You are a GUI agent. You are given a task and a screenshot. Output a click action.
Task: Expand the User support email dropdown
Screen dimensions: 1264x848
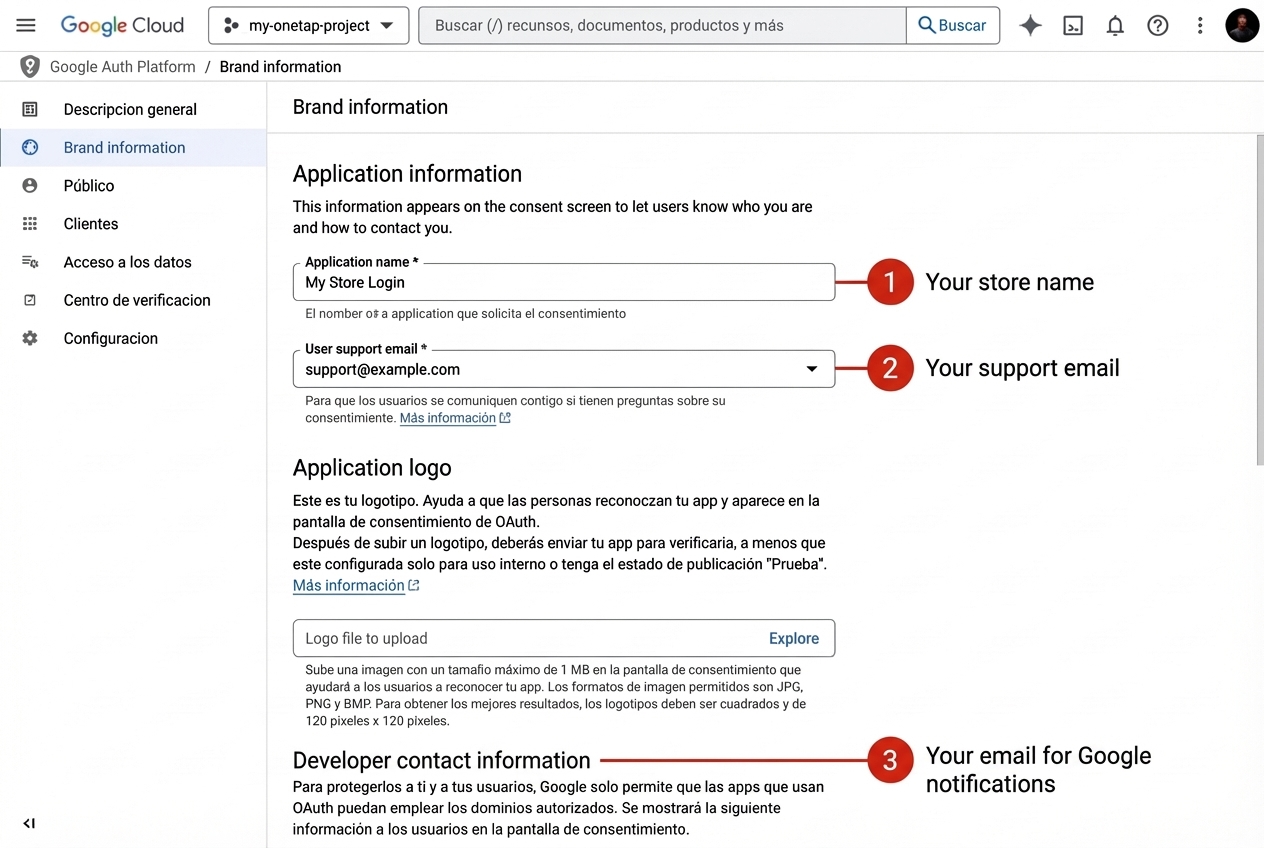tap(812, 368)
